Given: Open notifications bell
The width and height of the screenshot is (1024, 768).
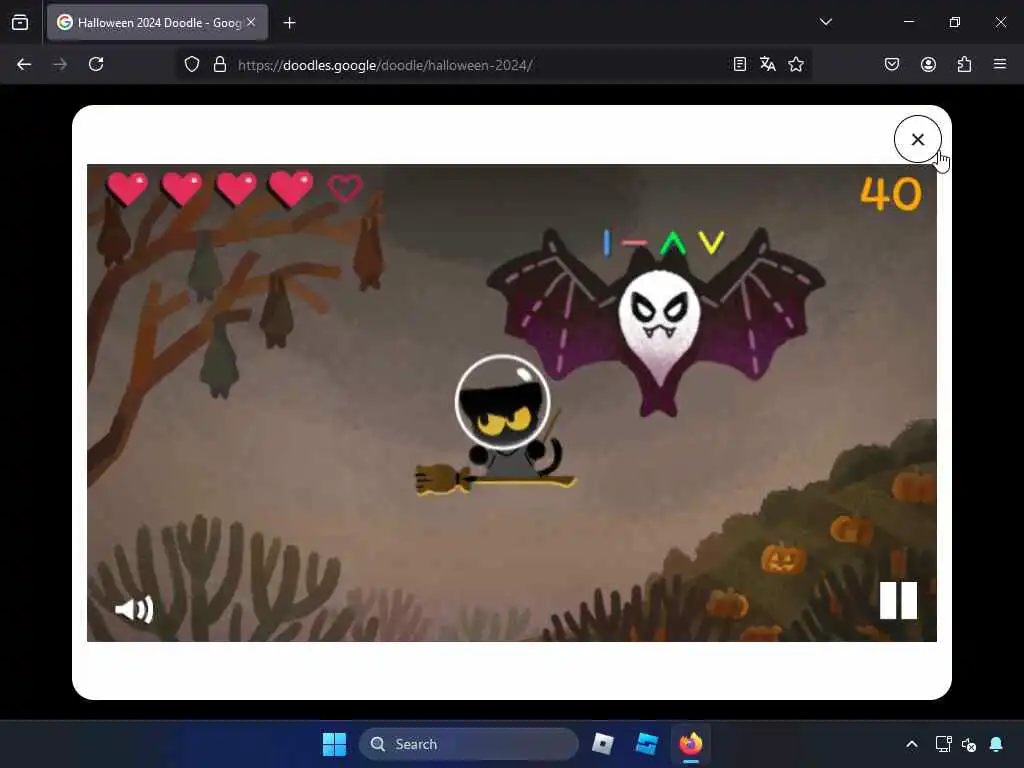Looking at the screenshot, I should (x=996, y=744).
